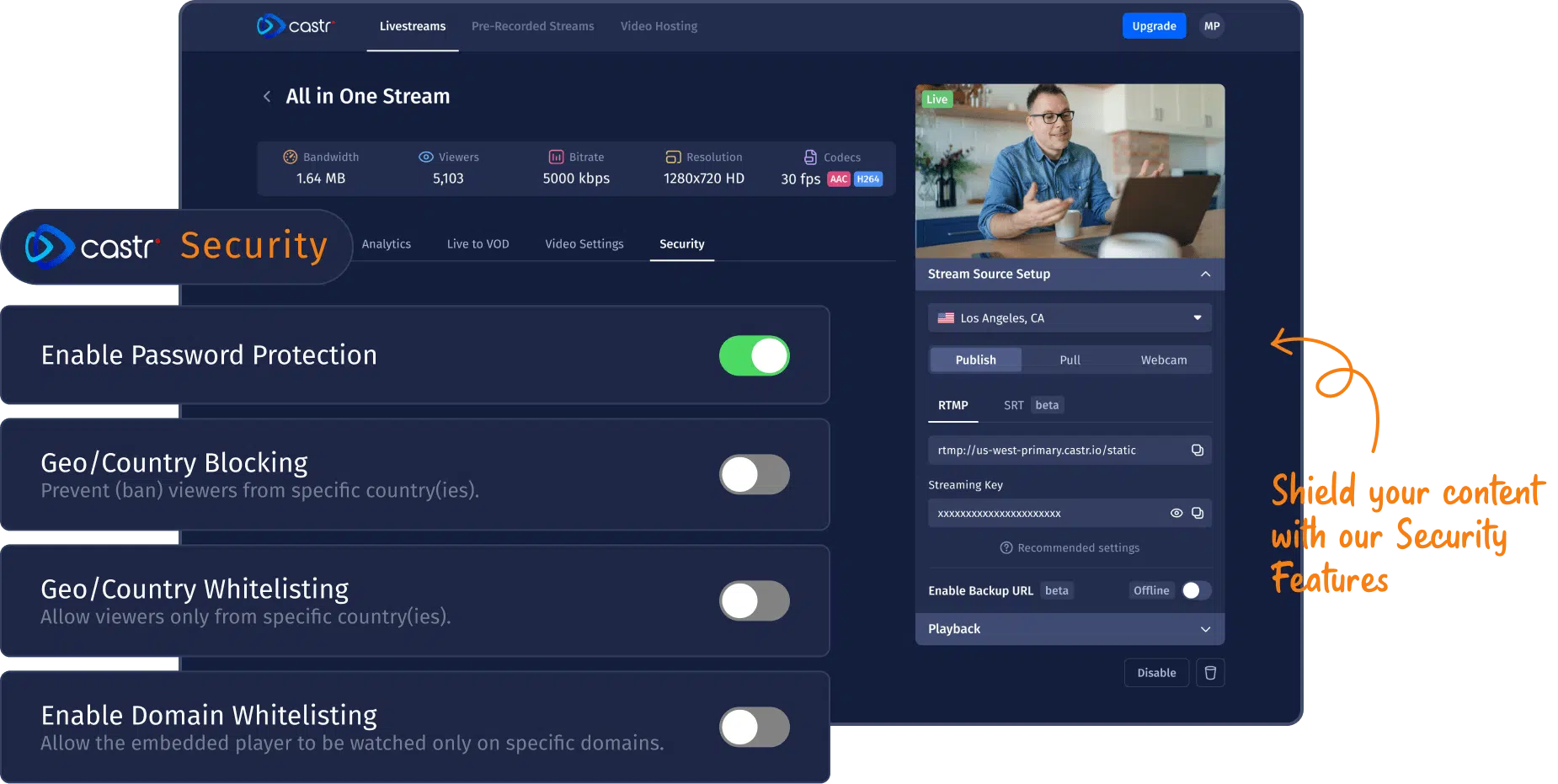Select Pull source mode
Image resolution: width=1558 pixels, height=784 pixels.
[x=1070, y=360]
